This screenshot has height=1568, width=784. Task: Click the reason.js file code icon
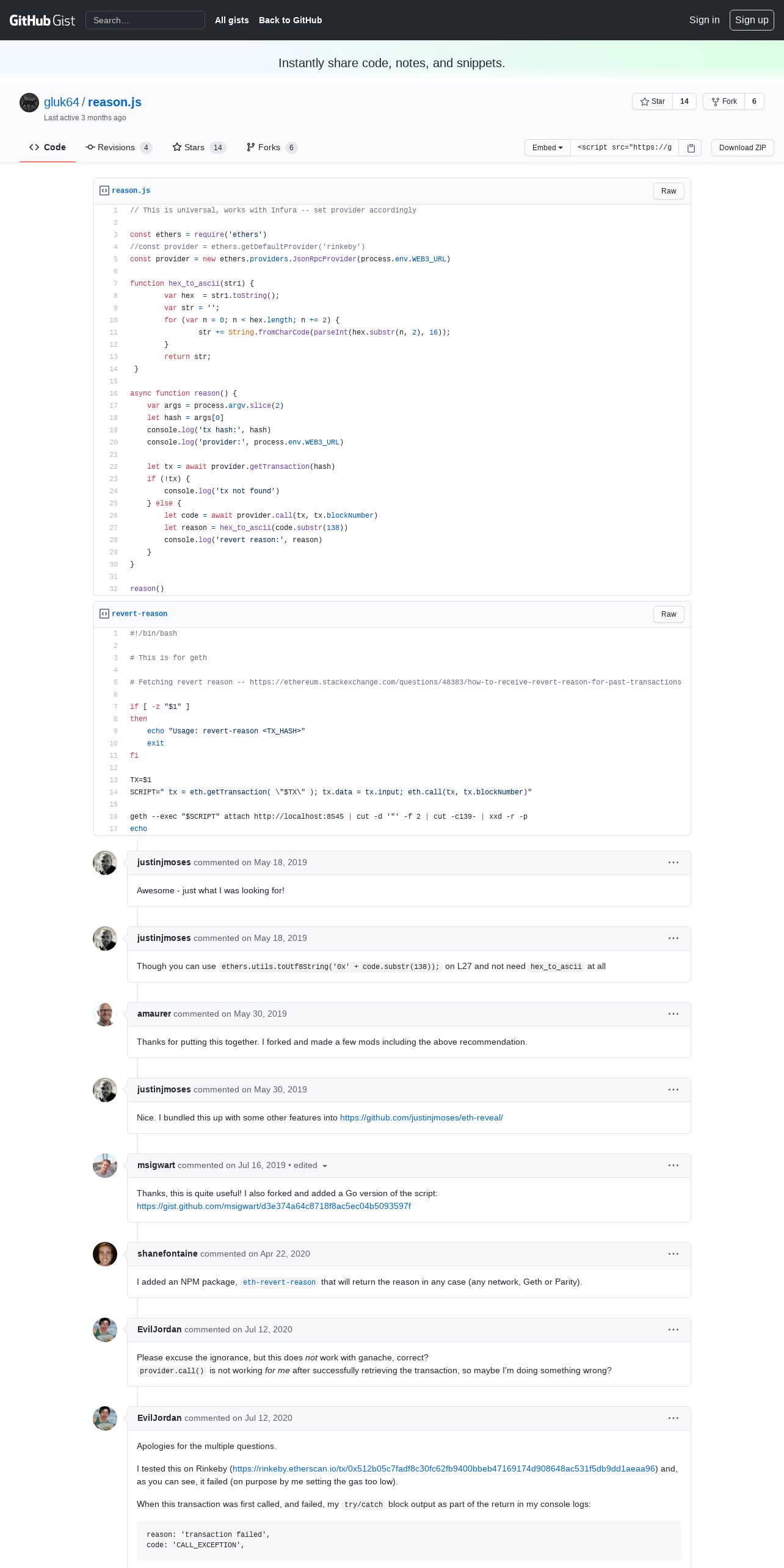click(104, 191)
